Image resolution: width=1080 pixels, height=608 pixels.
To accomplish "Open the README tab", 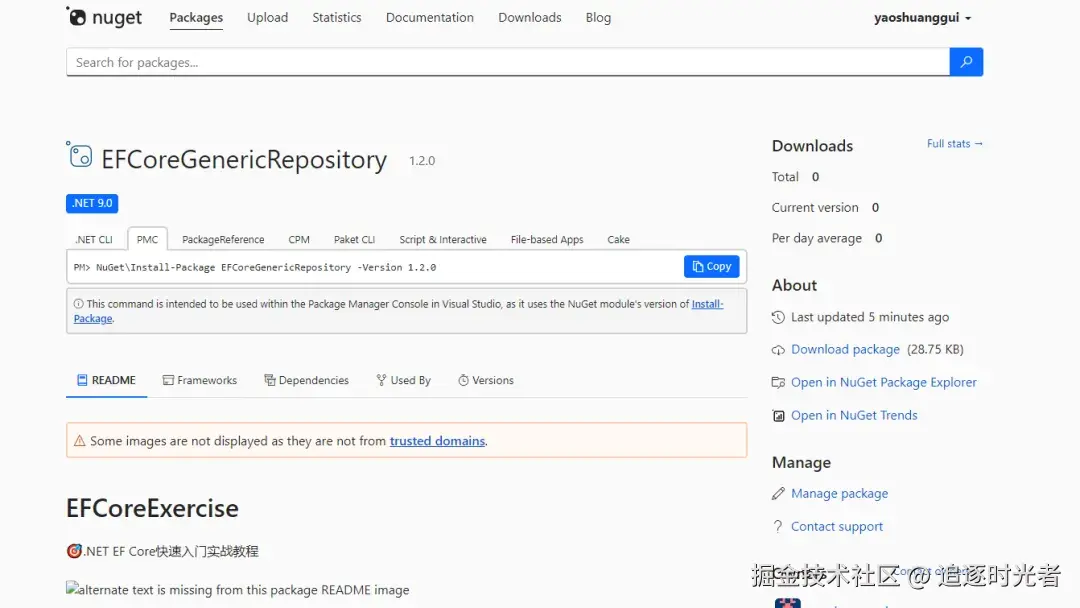I will click(x=106, y=380).
